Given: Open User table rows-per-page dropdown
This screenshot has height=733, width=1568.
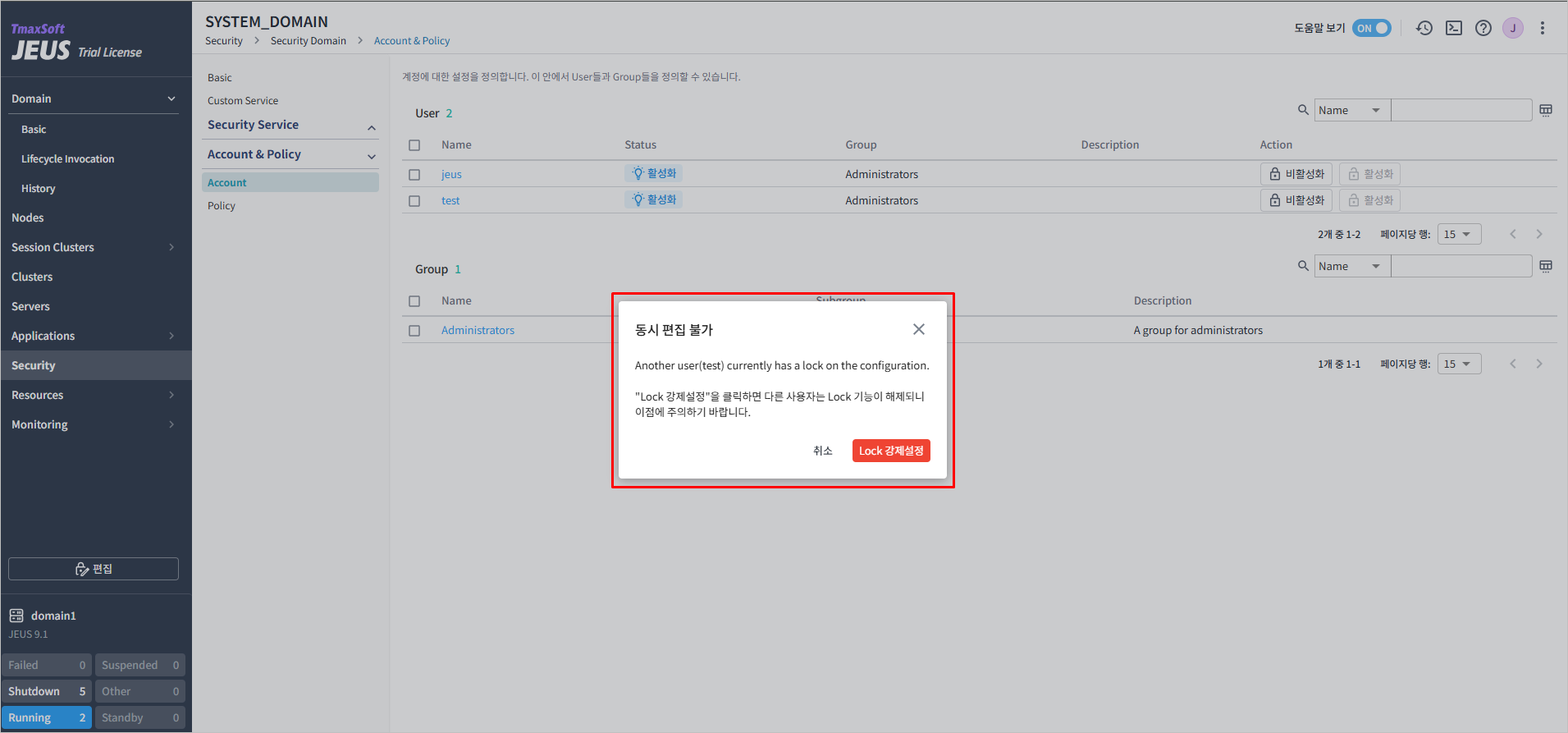Looking at the screenshot, I should (x=1459, y=234).
